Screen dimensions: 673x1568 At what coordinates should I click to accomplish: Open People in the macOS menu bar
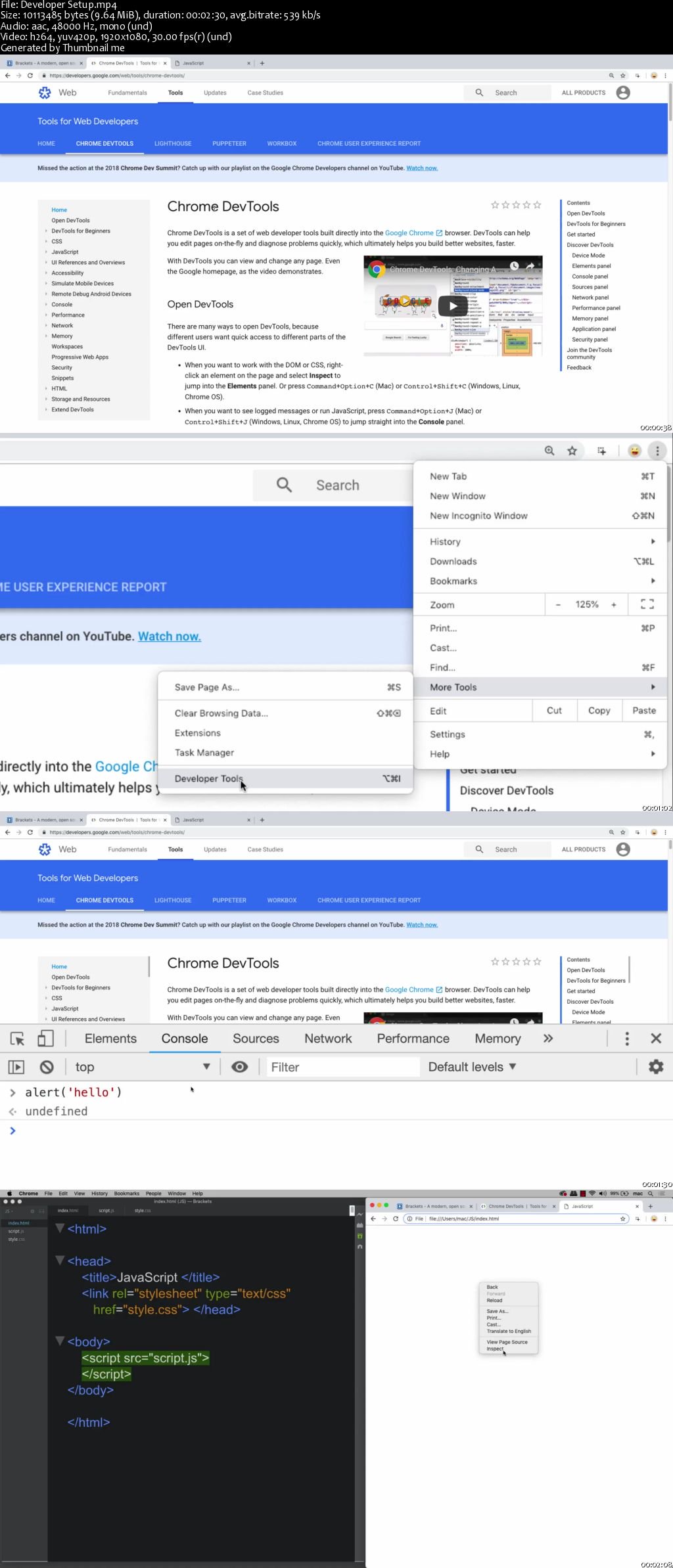pyautogui.click(x=153, y=1194)
